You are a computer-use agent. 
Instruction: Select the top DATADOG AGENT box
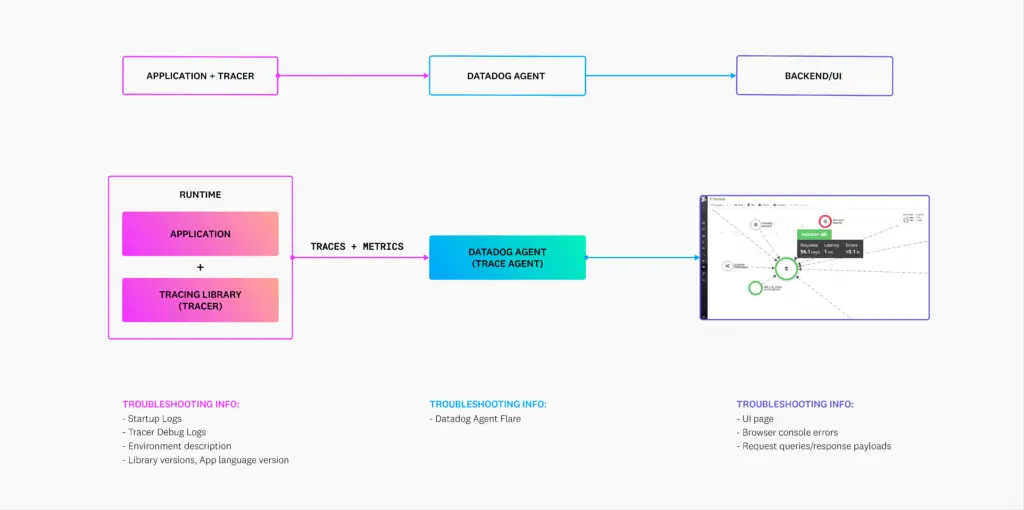[507, 76]
